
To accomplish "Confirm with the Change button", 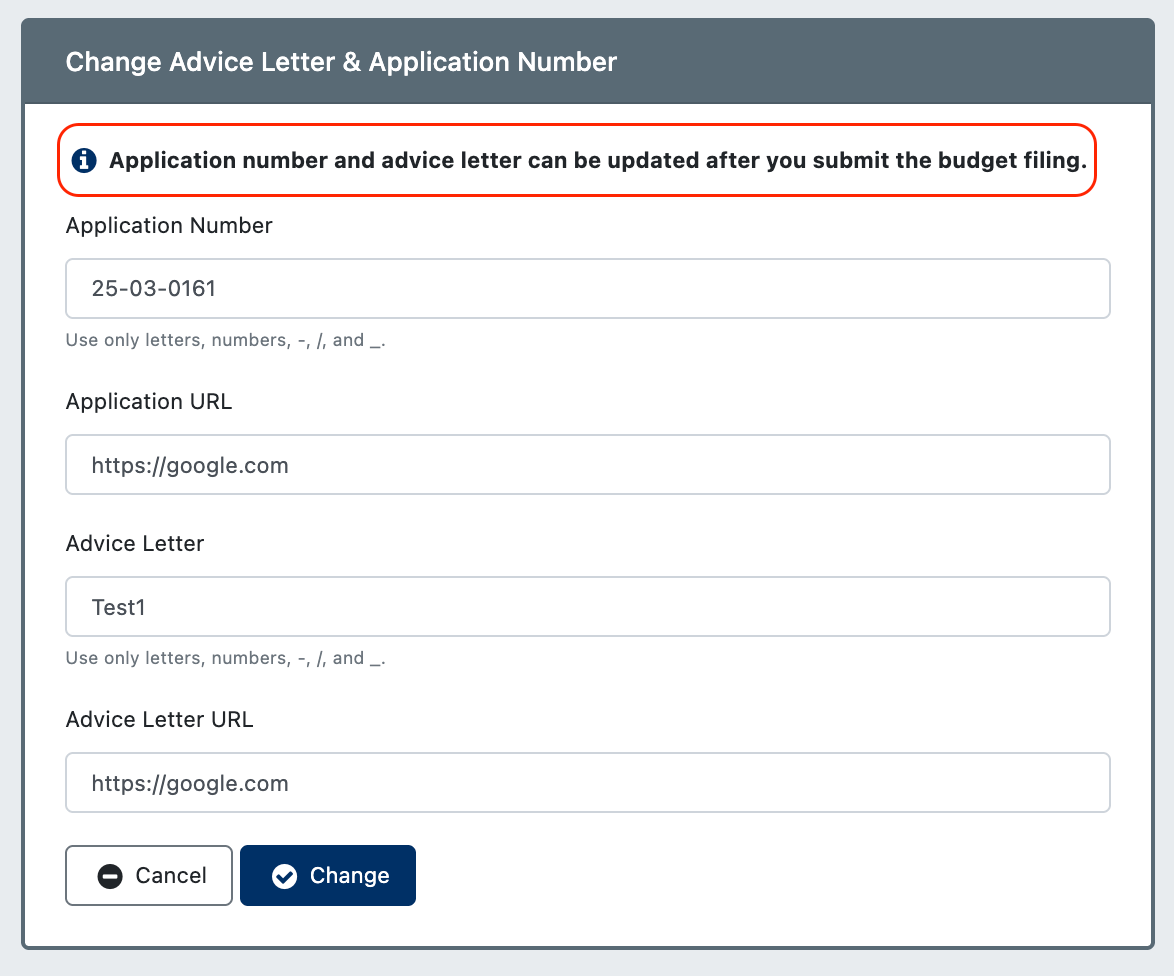I will [x=328, y=876].
